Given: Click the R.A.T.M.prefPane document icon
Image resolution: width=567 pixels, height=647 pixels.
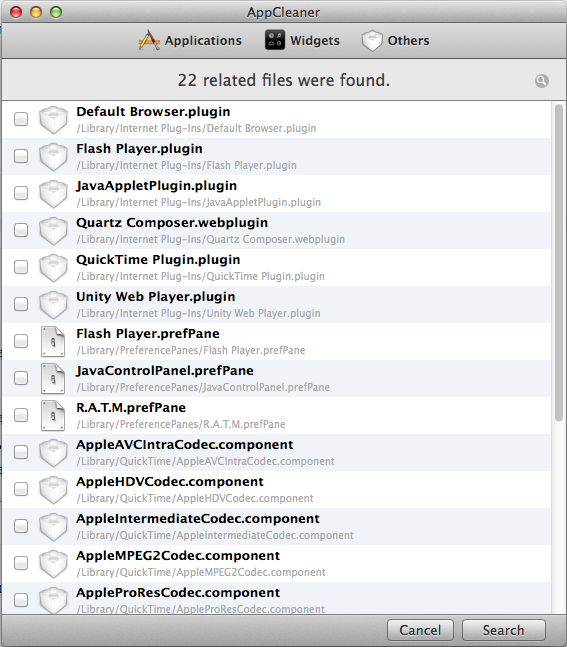Looking at the screenshot, I should coord(53,416).
